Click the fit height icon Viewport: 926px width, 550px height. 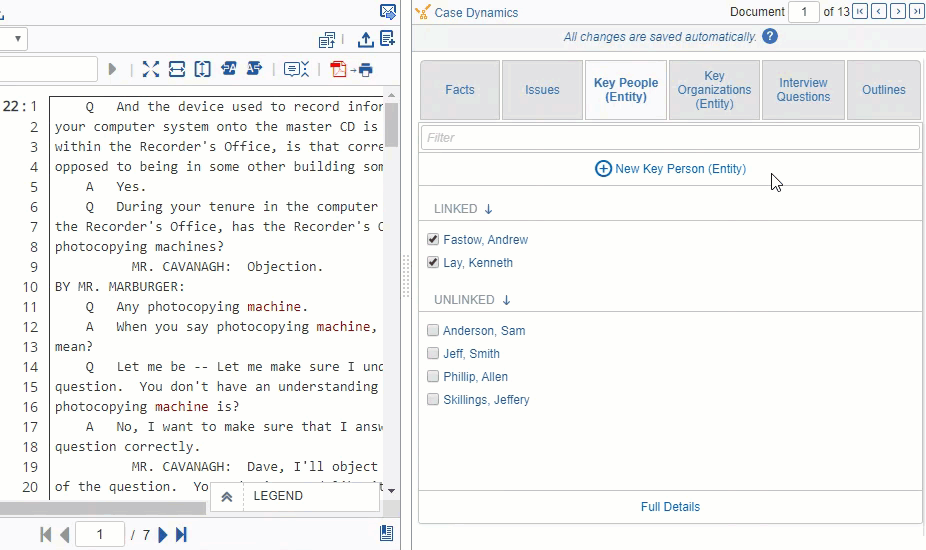pyautogui.click(x=203, y=69)
